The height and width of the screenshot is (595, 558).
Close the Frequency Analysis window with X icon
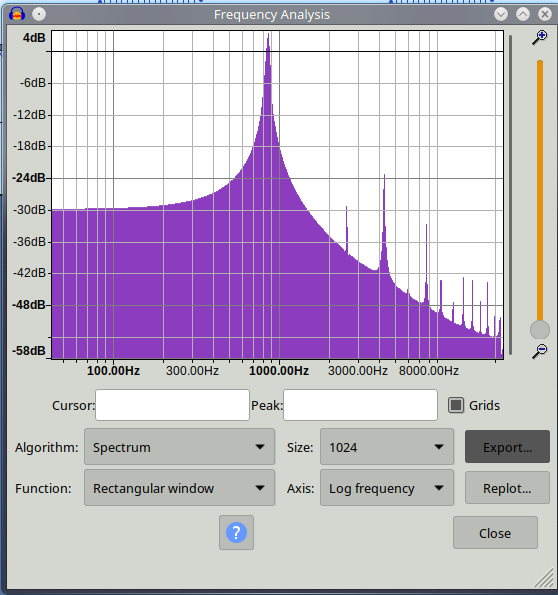pyautogui.click(x=545, y=14)
